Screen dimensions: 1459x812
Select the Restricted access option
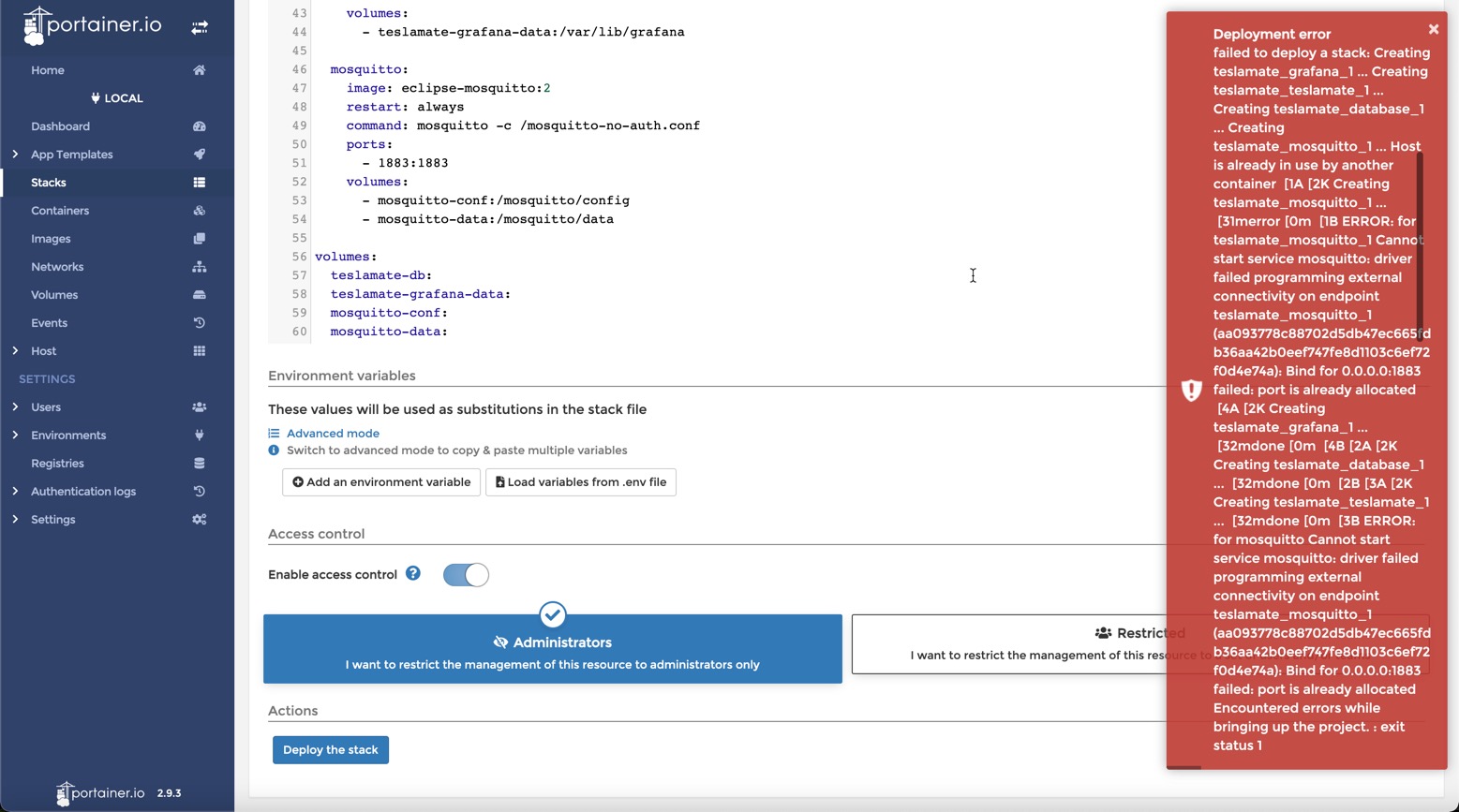[x=1140, y=644]
